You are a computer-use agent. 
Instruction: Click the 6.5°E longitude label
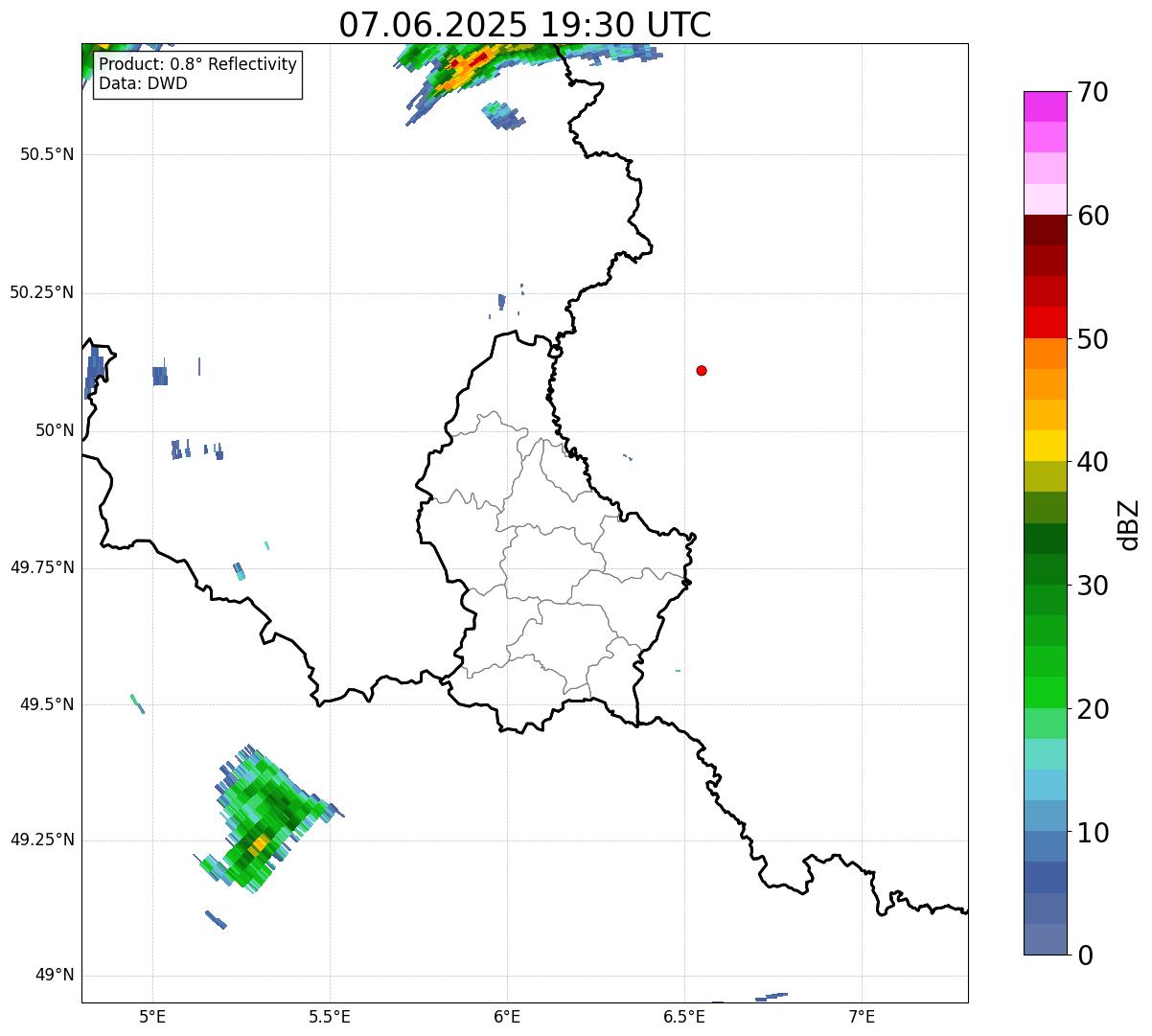(x=684, y=1017)
